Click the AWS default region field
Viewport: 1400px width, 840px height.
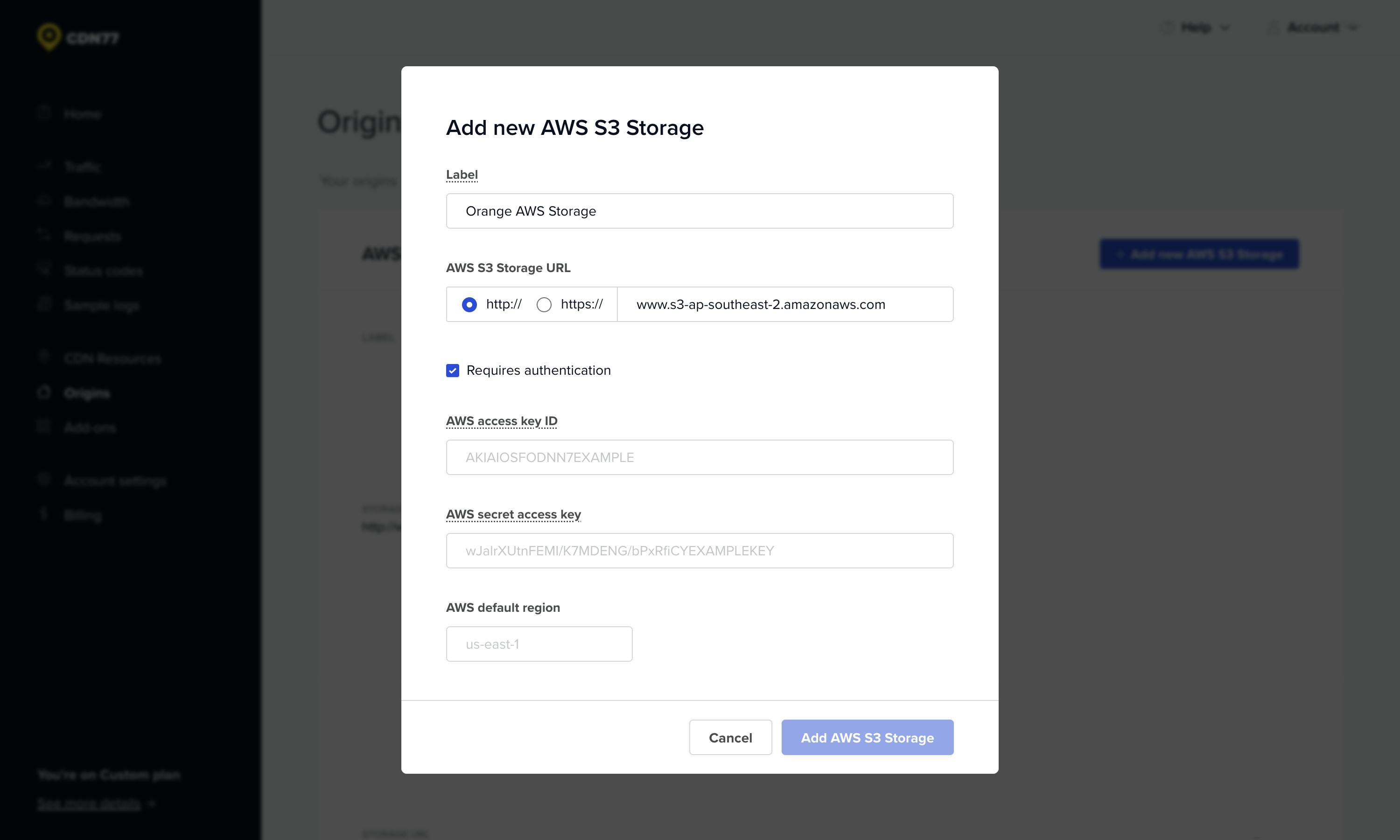[x=539, y=644]
